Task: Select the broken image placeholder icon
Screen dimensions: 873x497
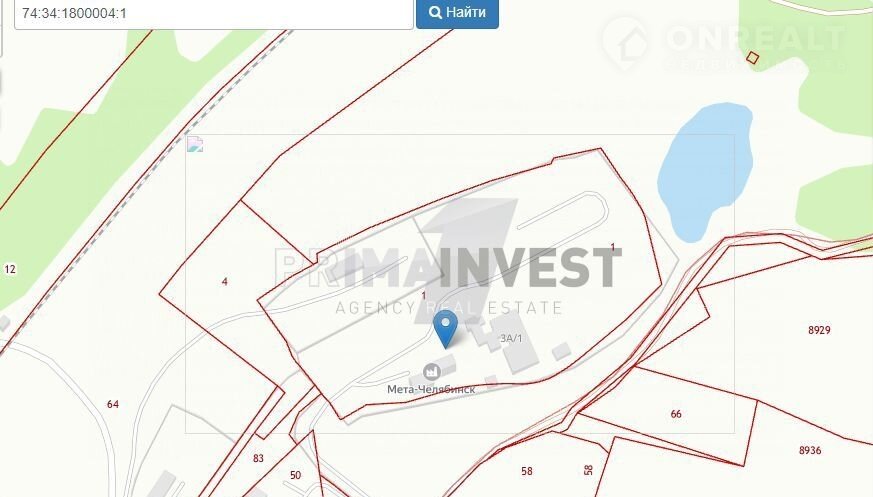Action: pyautogui.click(x=195, y=144)
